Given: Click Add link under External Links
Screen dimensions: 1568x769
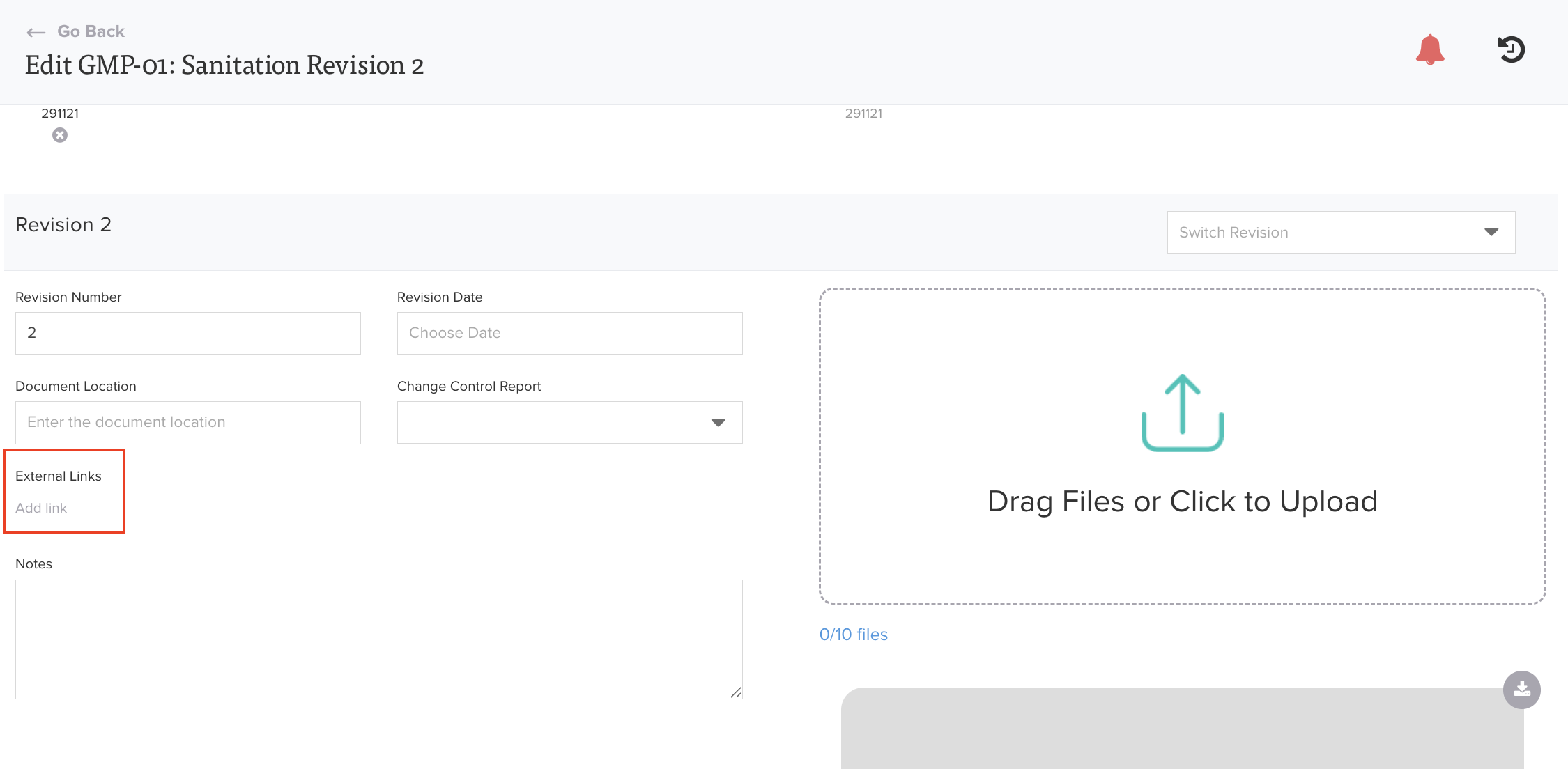Looking at the screenshot, I should pyautogui.click(x=41, y=508).
